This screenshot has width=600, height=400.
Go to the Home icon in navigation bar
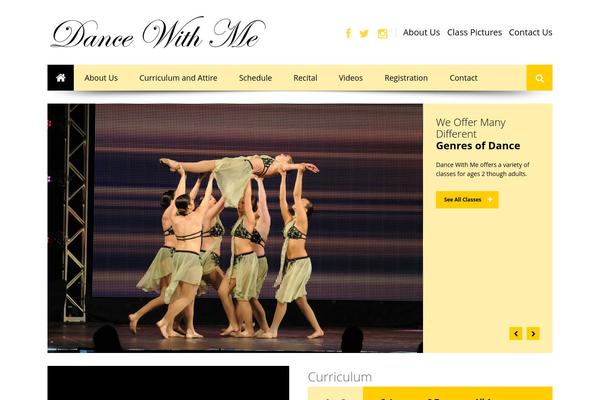(x=60, y=78)
